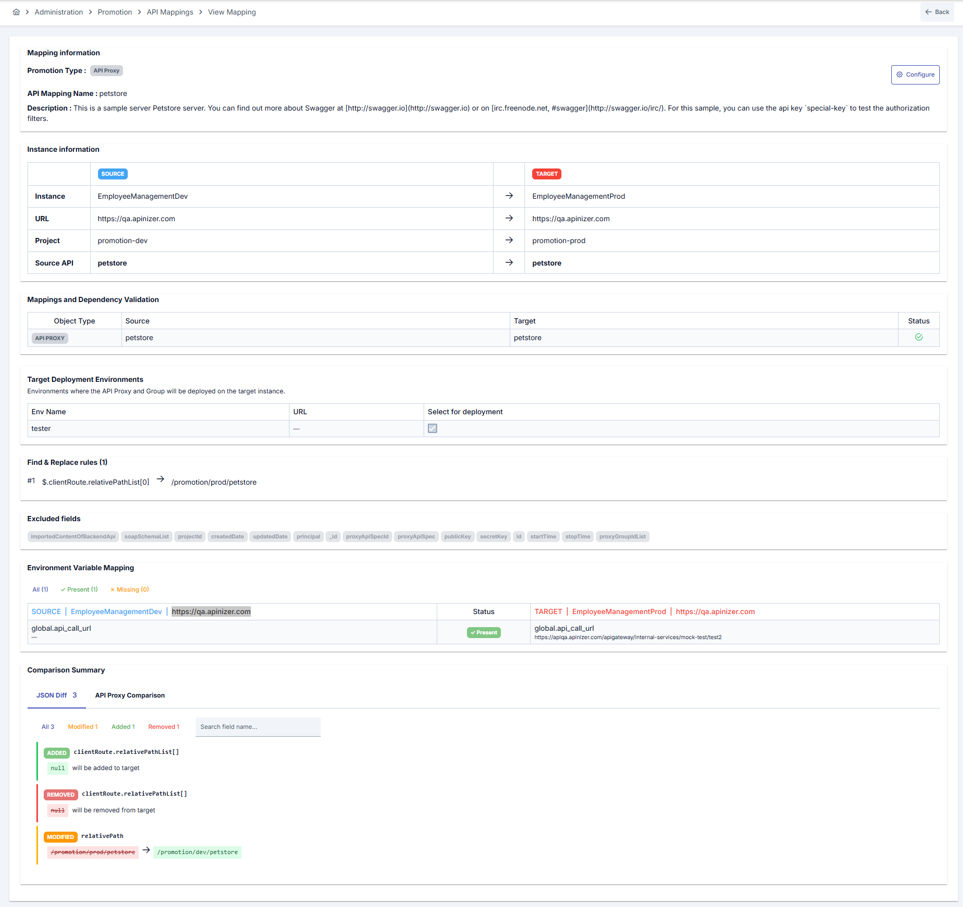Click the MODIFIED diff badge
This screenshot has width=963, height=907.
click(x=60, y=837)
